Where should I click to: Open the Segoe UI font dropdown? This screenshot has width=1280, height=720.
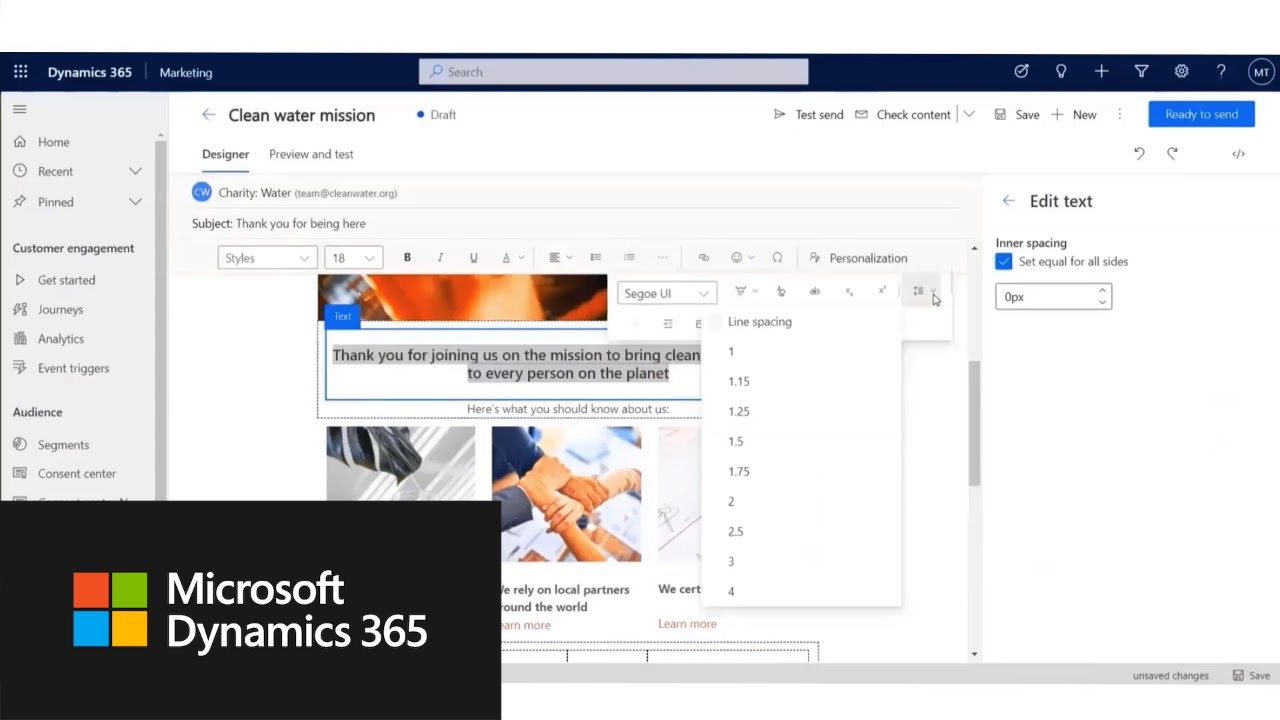pos(667,293)
